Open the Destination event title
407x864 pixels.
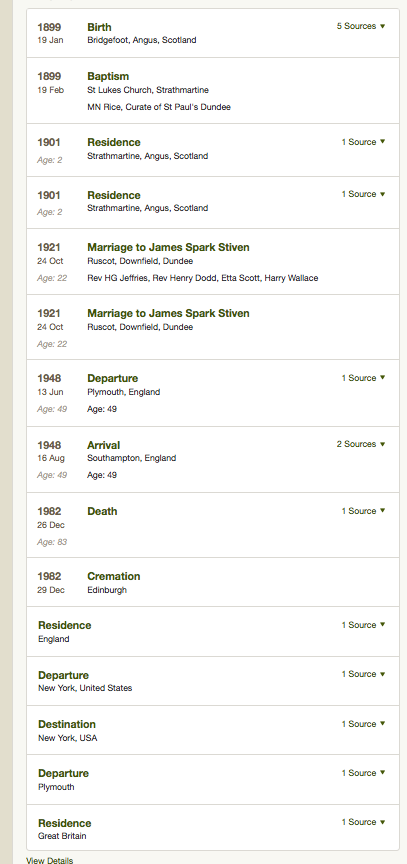67,725
